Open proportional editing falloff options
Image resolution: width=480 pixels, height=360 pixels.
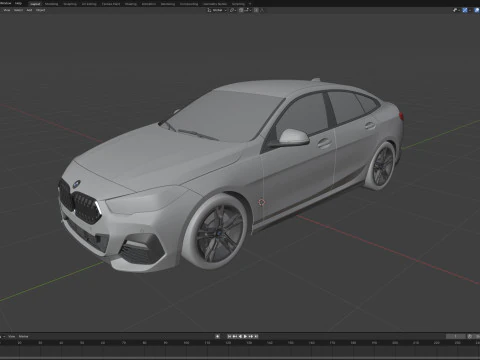(262, 10)
